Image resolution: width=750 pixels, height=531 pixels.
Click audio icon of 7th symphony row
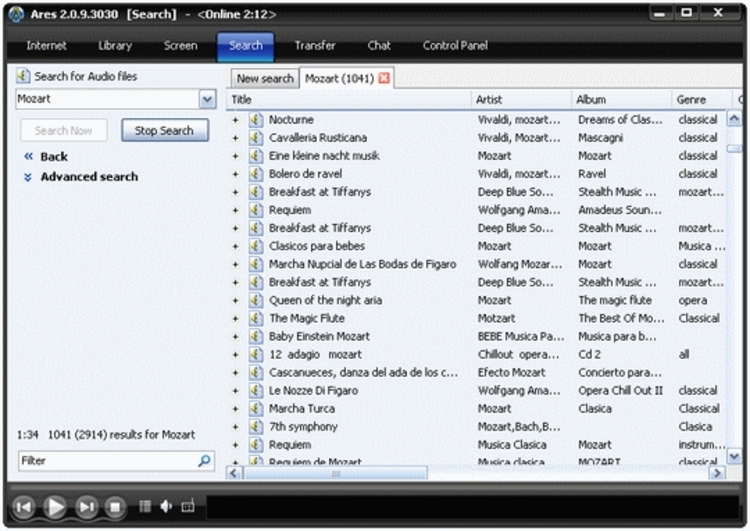[x=256, y=427]
